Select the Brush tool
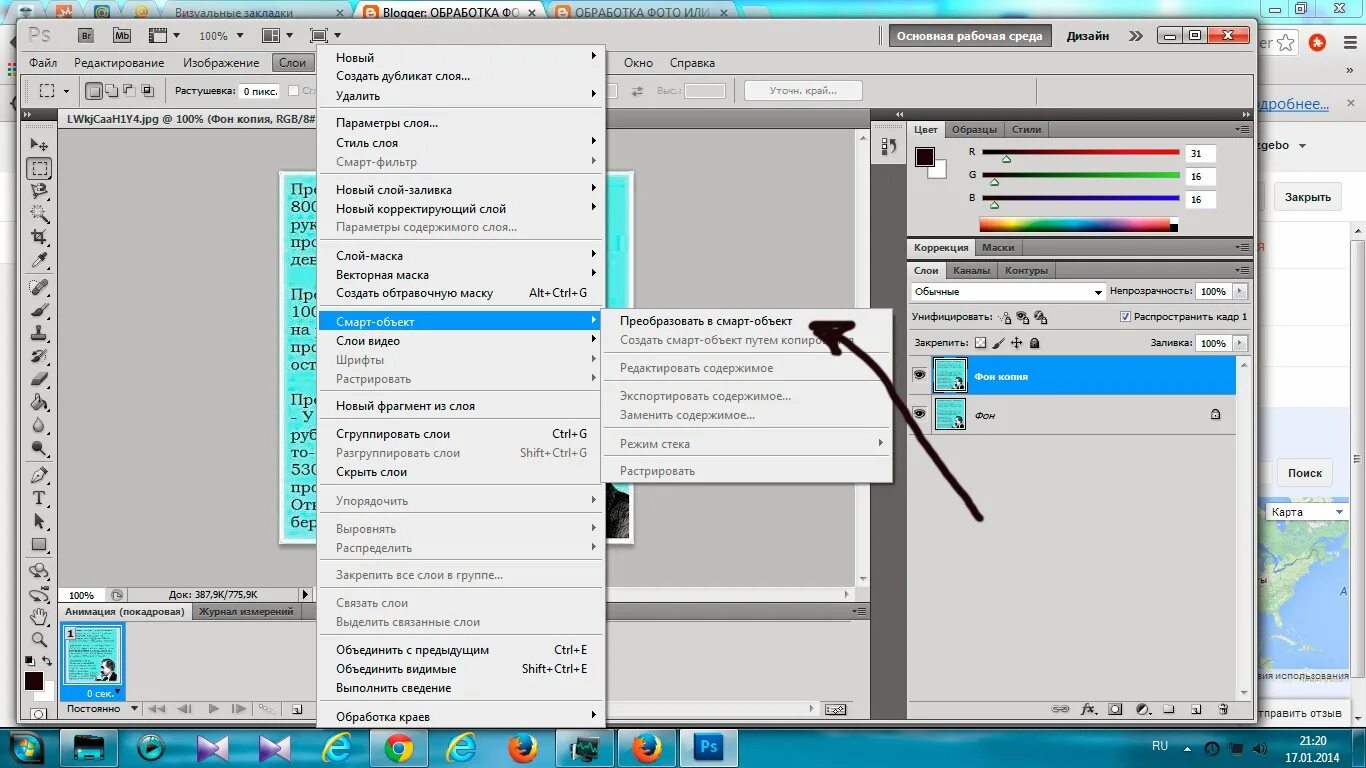 [x=39, y=311]
